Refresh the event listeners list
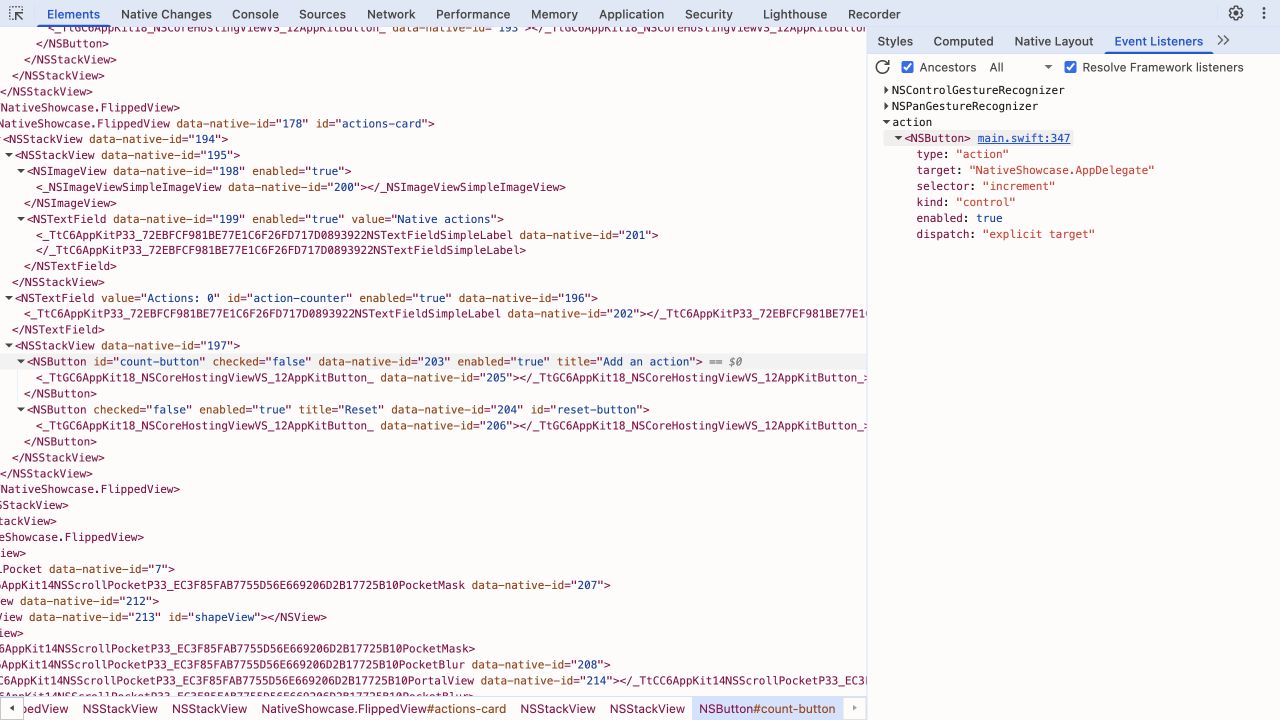This screenshot has height=720, width=1280. coord(882,67)
